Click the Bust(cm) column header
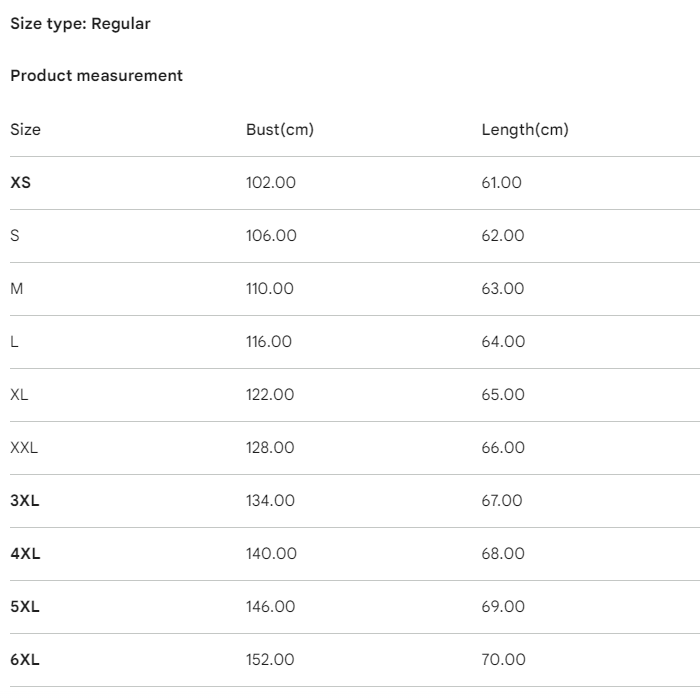Viewport: 700px width, 700px height. (280, 130)
